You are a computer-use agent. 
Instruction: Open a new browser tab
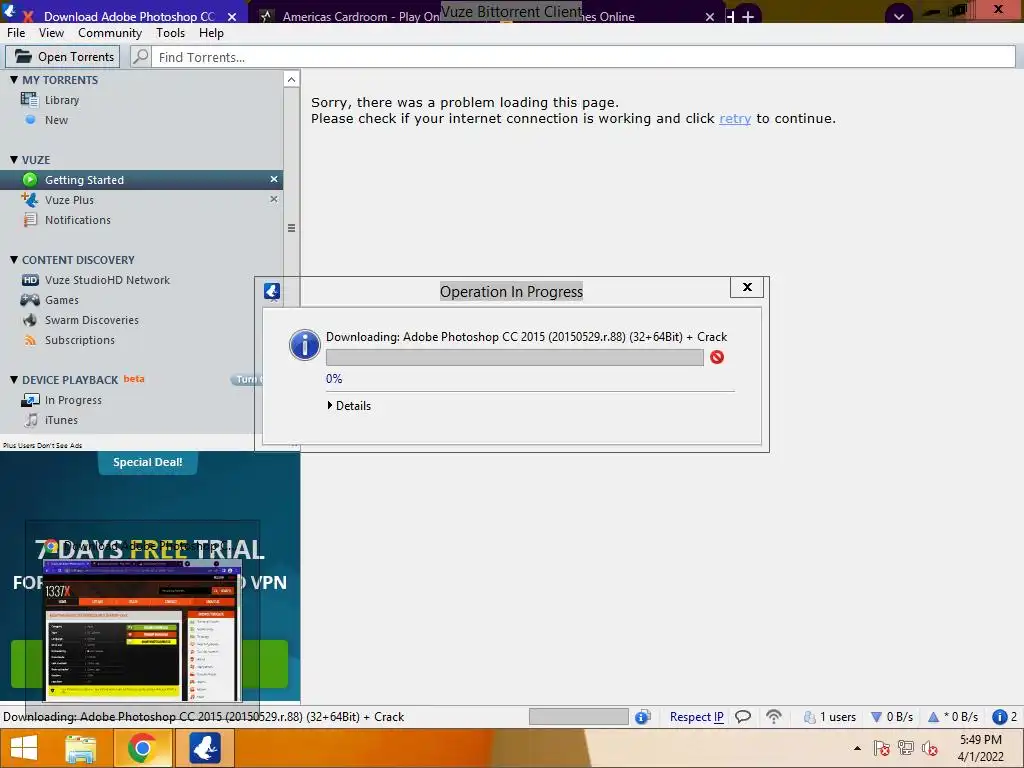(x=748, y=16)
